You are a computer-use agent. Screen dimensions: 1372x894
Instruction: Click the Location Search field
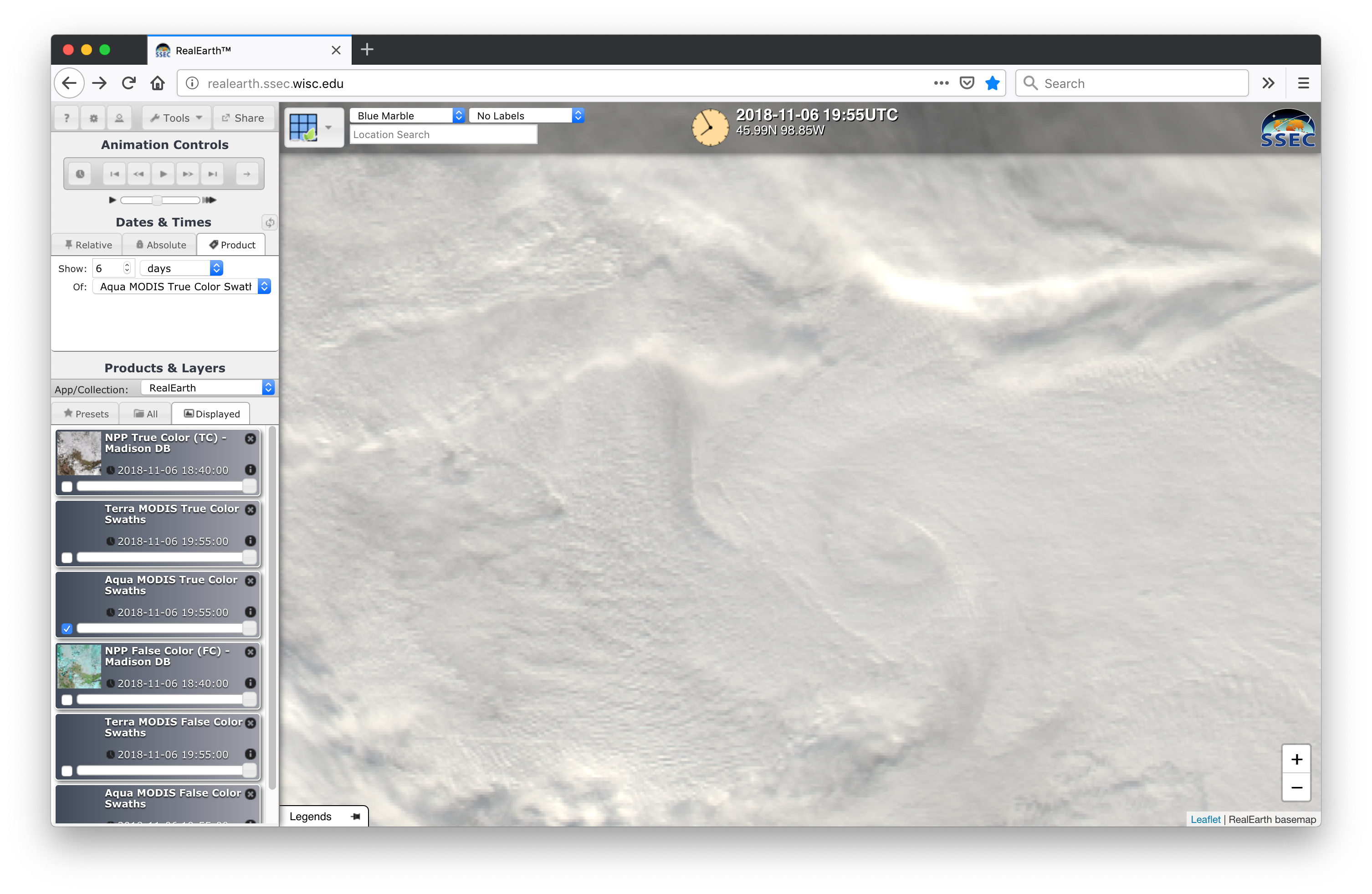[x=443, y=134]
